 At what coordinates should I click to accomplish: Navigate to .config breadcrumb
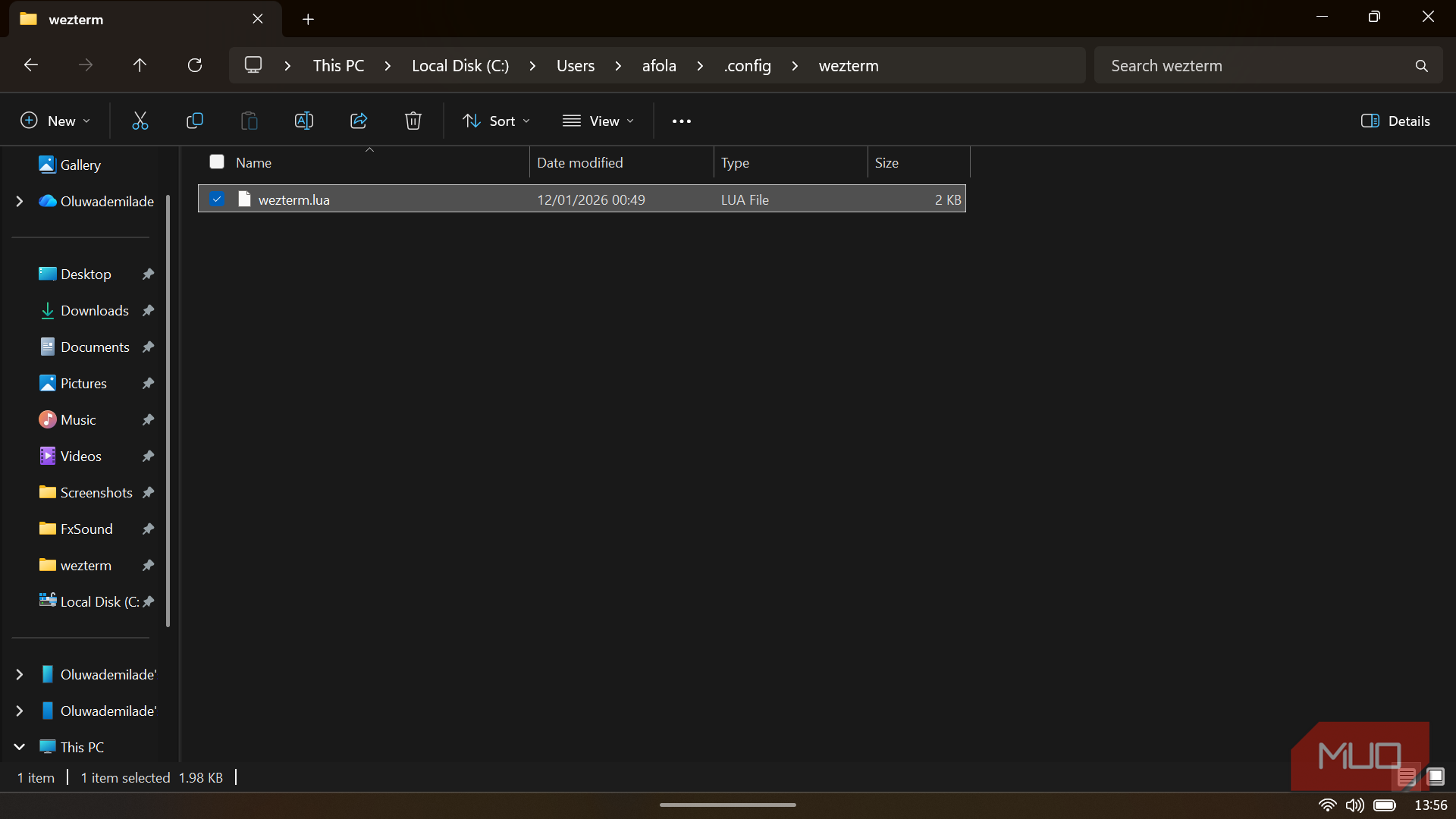748,66
